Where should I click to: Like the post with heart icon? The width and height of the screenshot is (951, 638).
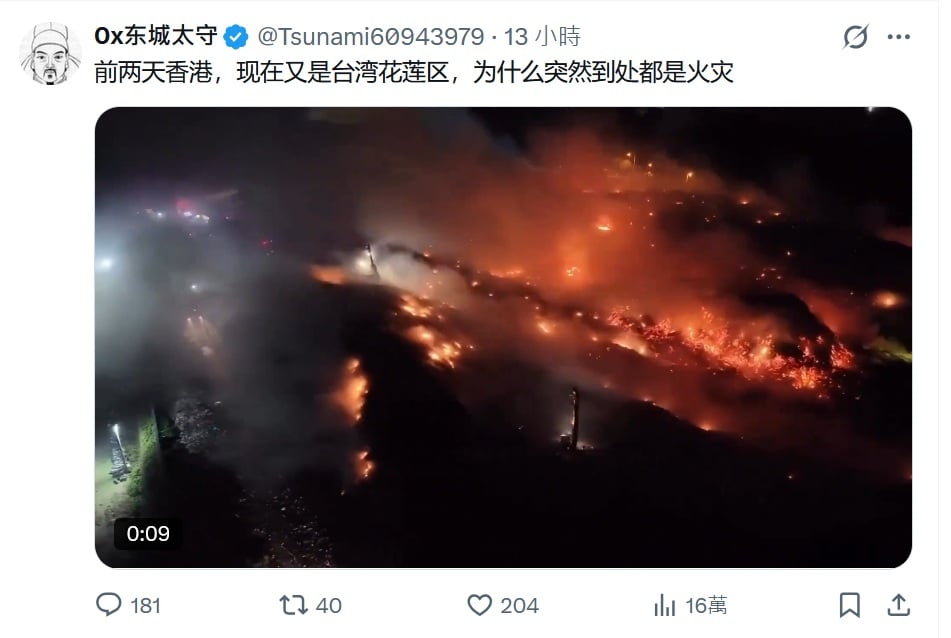(x=479, y=605)
